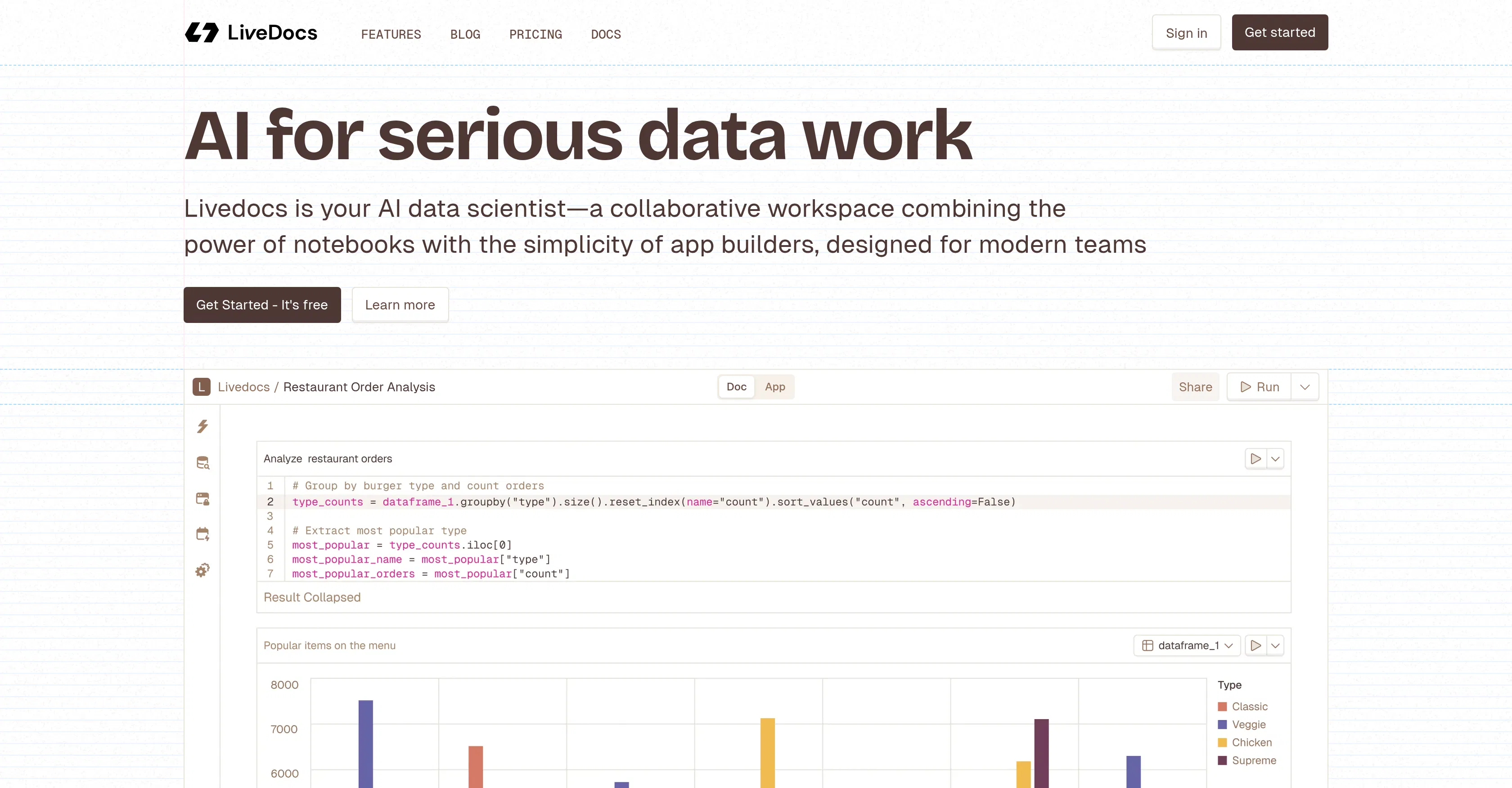The width and height of the screenshot is (1512, 788).
Task: Select the lightning bolt icon in the sidebar
Action: click(202, 426)
